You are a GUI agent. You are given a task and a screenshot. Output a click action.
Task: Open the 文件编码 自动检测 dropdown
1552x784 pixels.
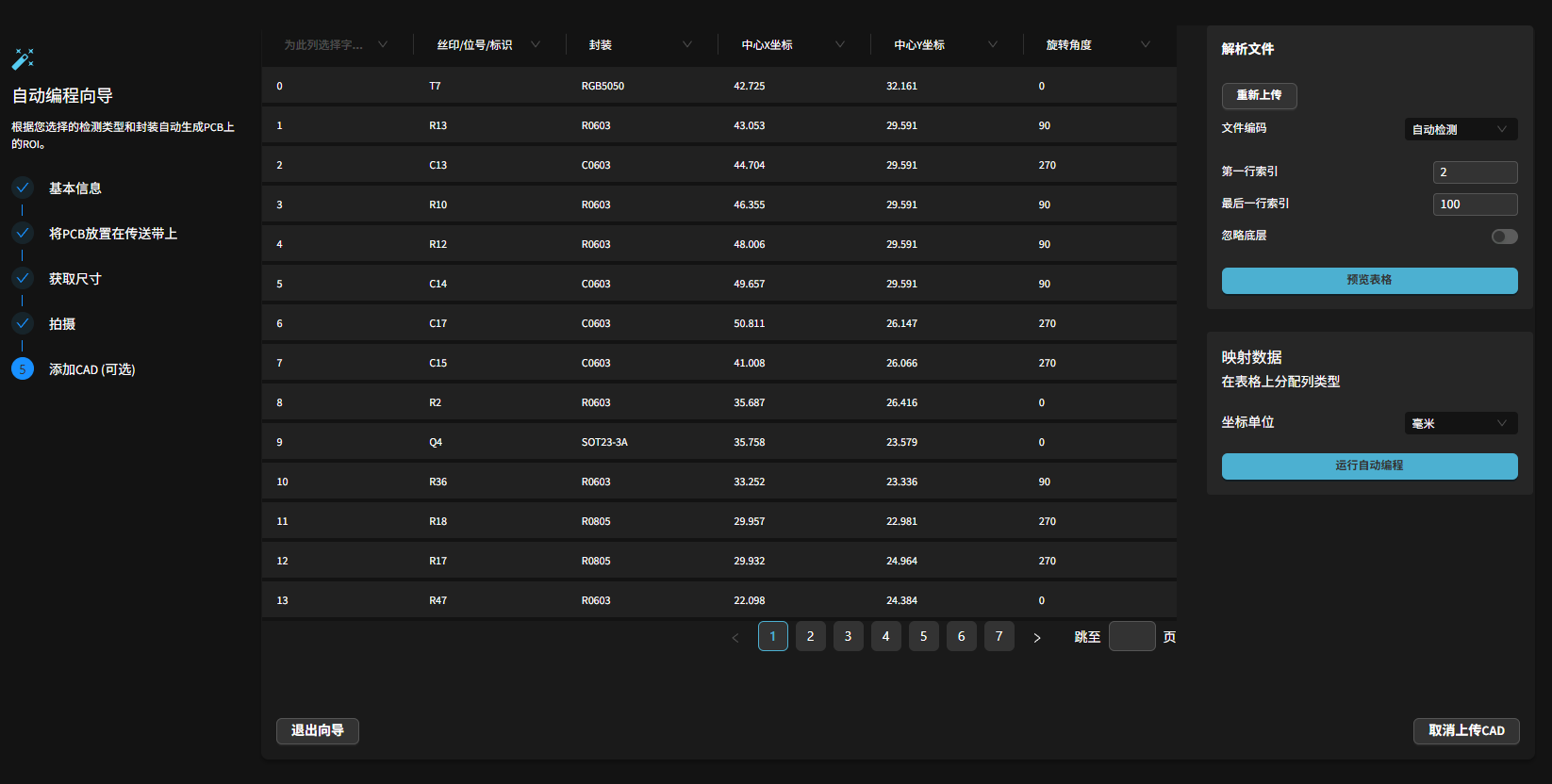click(1461, 129)
